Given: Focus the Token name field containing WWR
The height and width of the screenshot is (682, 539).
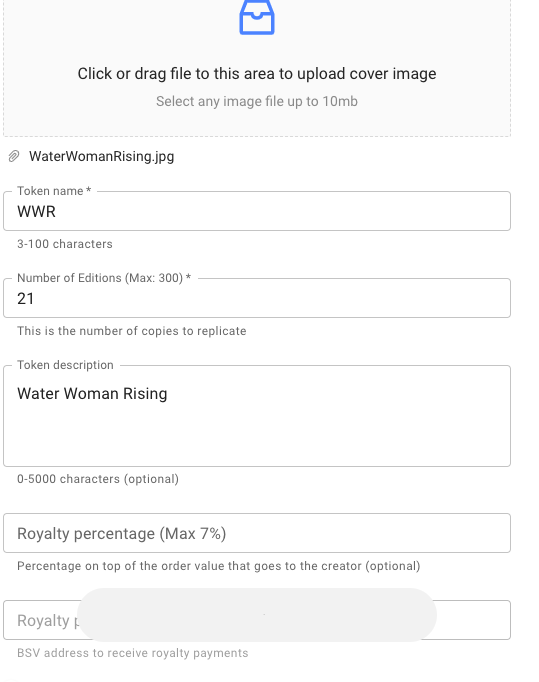Looking at the screenshot, I should tap(257, 211).
